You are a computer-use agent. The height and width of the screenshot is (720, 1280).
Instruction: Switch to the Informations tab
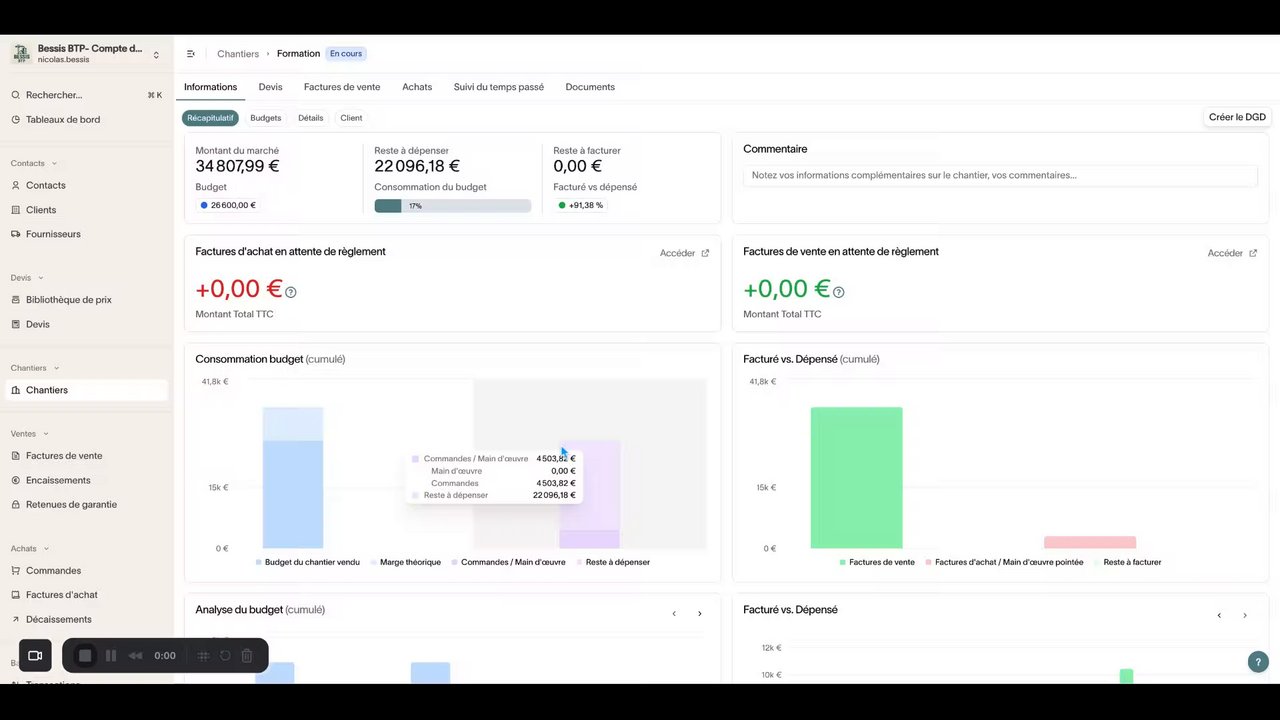[210, 87]
